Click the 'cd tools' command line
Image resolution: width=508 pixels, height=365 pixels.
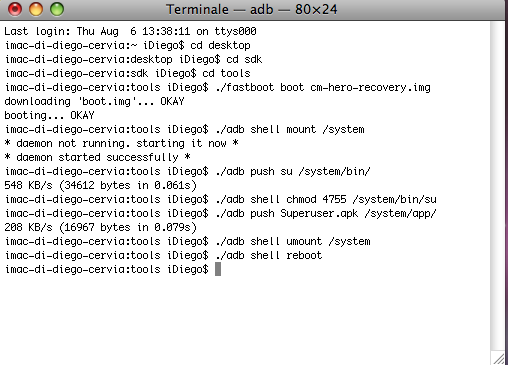coord(128,73)
